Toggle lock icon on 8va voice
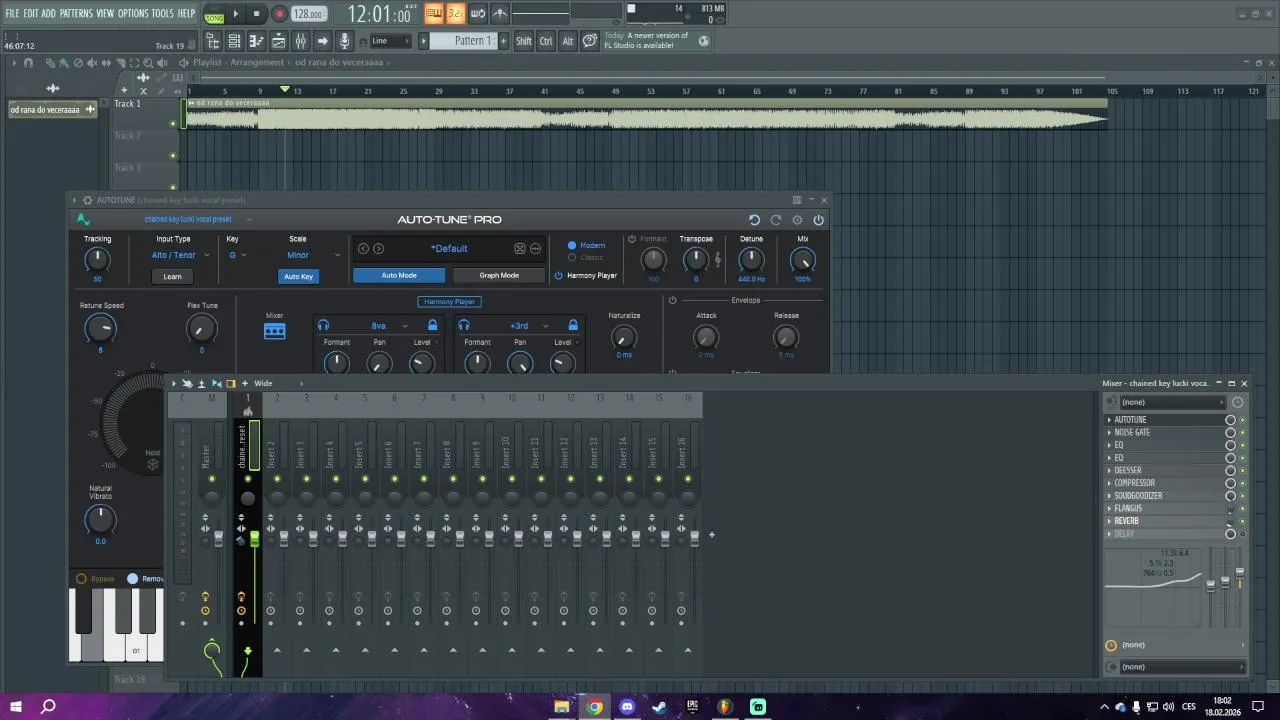 pos(432,325)
